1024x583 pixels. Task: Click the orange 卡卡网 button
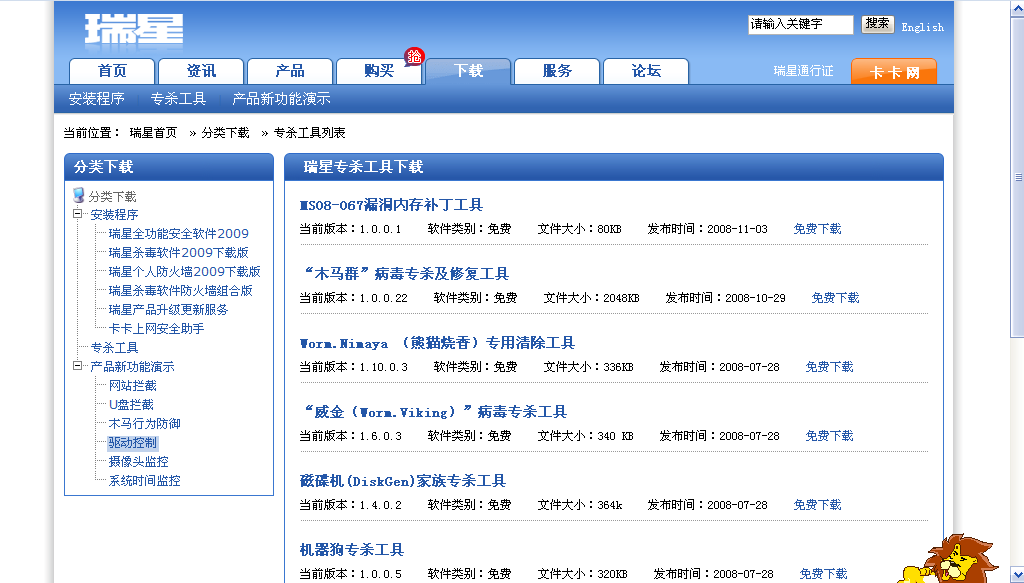(x=894, y=72)
